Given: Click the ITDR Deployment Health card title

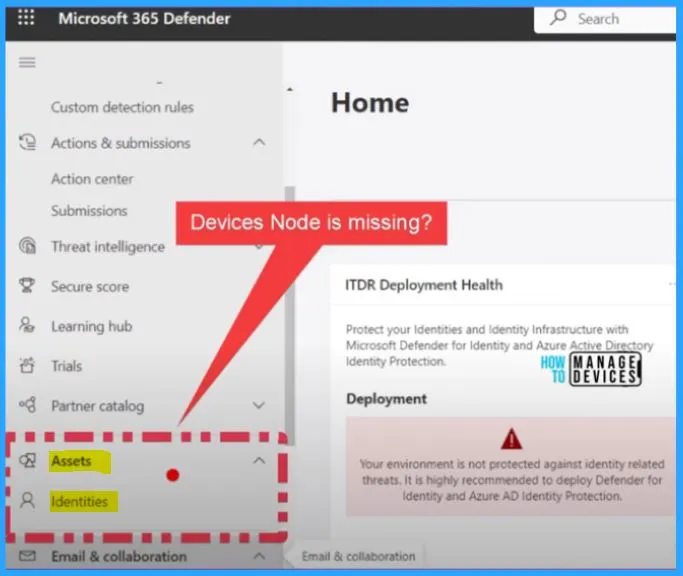Looking at the screenshot, I should [x=424, y=285].
